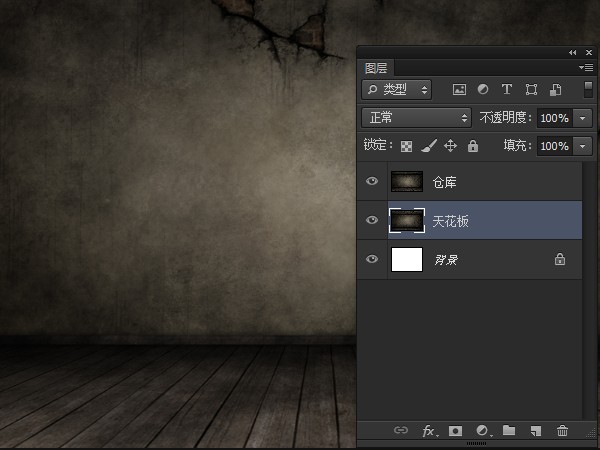Filter layers by smart objects
Screen dimensions: 600x450
point(555,89)
